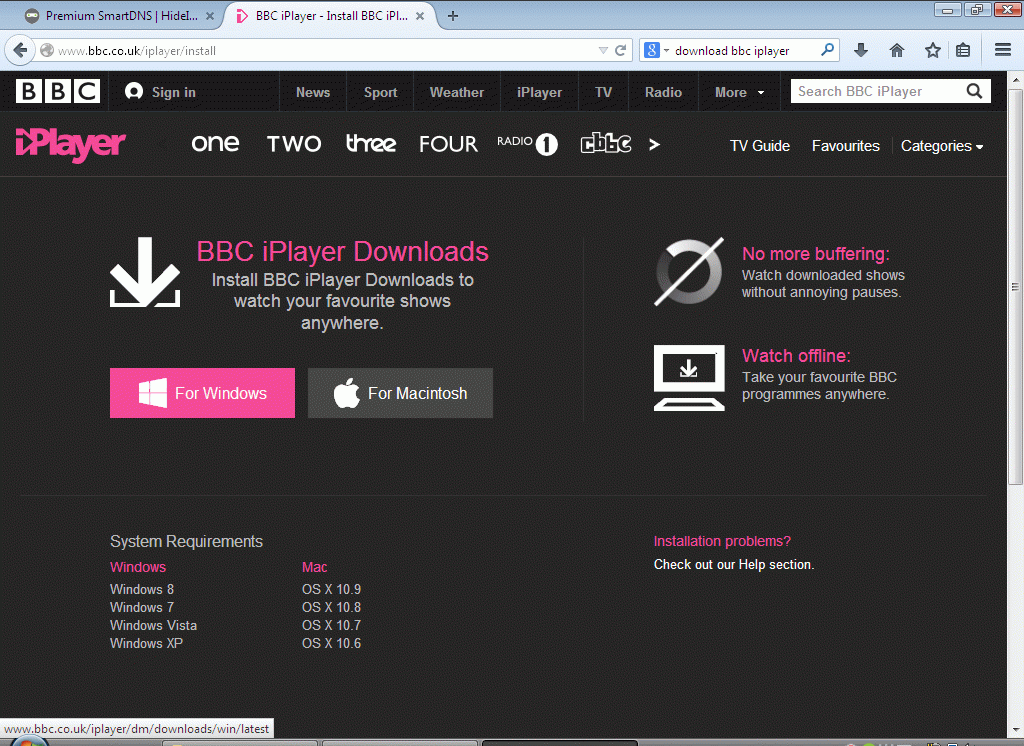Switch to the BBC iPlayer install tab
This screenshot has width=1024, height=746.
coord(330,16)
